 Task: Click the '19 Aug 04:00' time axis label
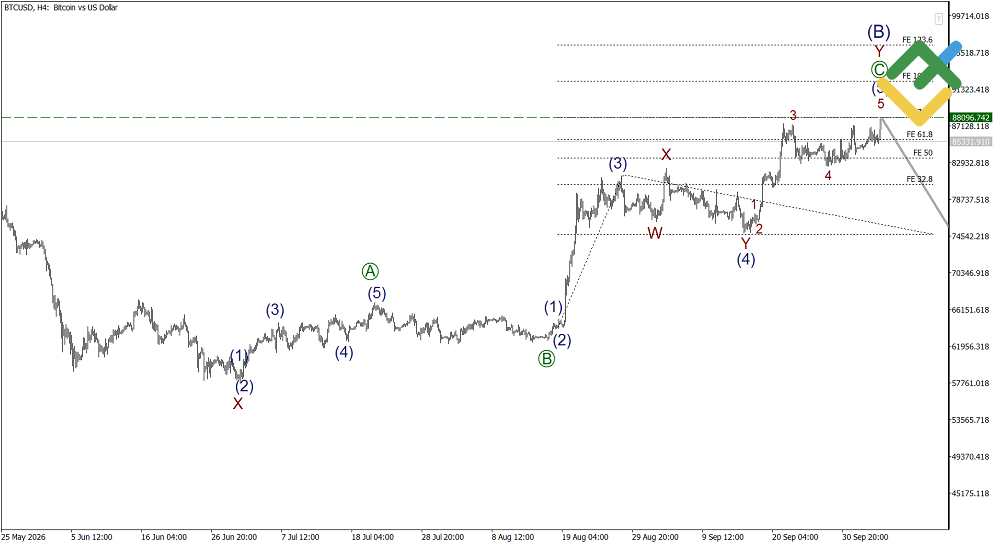pyautogui.click(x=585, y=537)
